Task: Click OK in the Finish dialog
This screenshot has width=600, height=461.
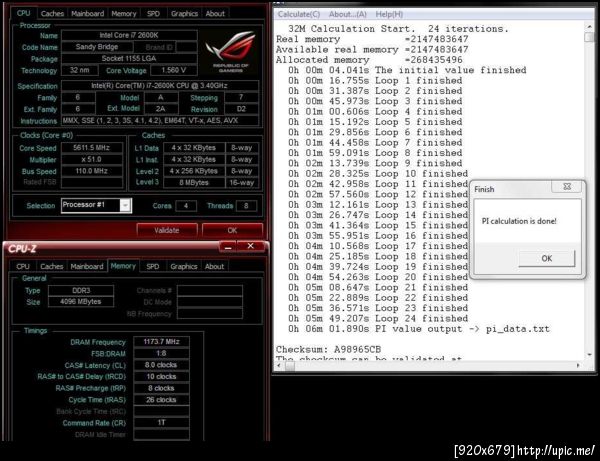Action: pyautogui.click(x=546, y=259)
